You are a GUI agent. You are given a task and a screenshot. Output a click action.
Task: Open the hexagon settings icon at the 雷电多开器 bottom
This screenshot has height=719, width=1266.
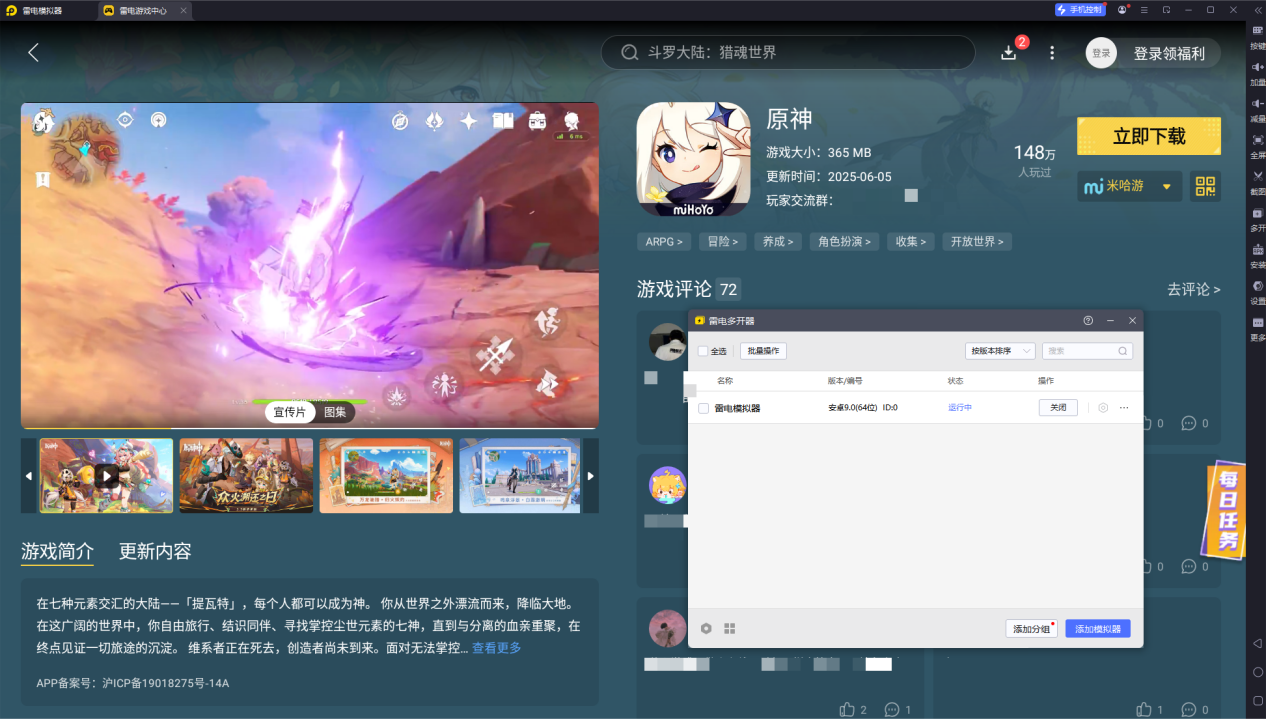(706, 628)
